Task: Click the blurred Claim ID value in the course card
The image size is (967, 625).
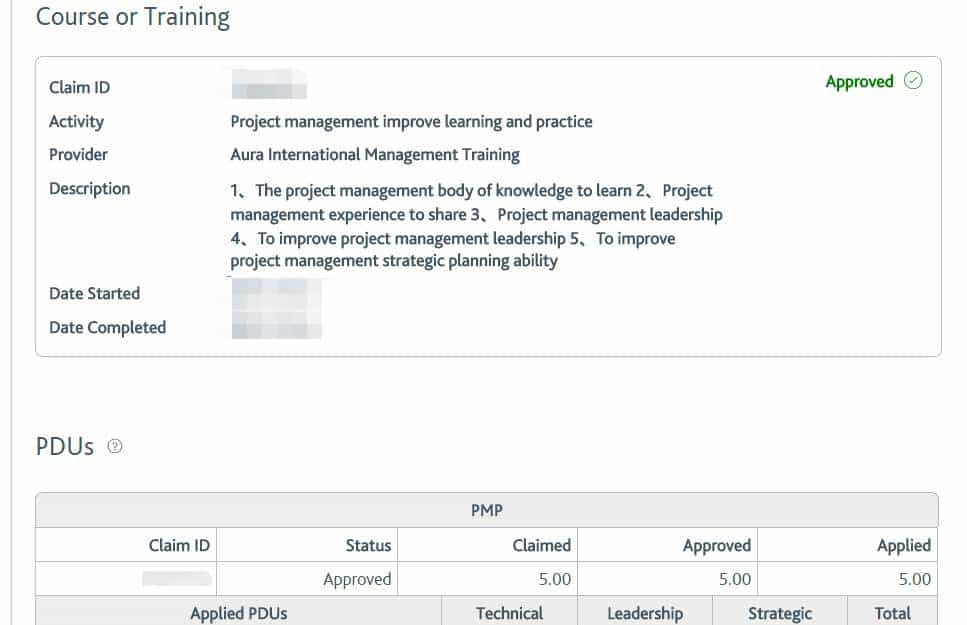Action: click(x=268, y=86)
